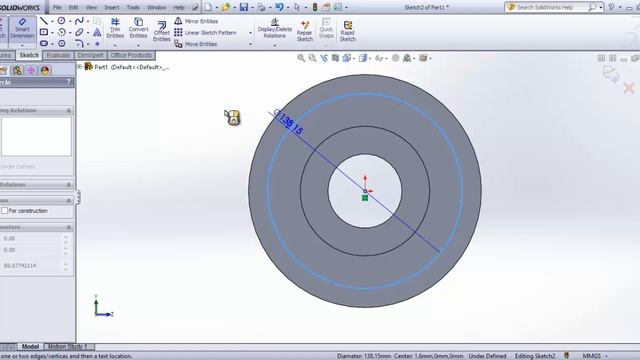Viewport: 640px width, 360px height.
Task: Toggle Rapid Sketch
Action: point(348,31)
